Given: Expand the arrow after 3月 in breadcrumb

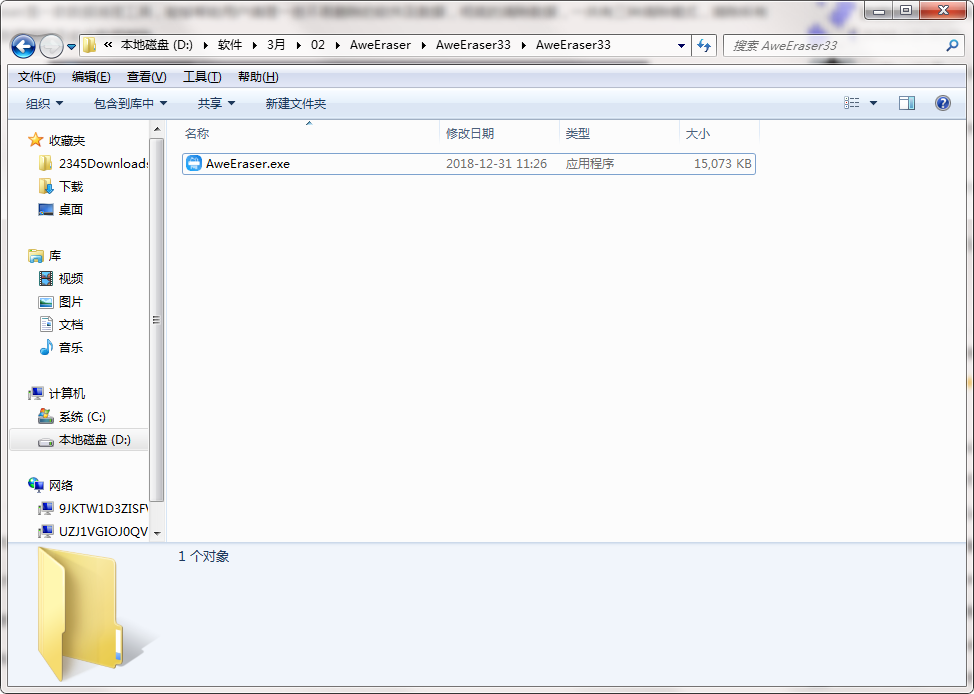Looking at the screenshot, I should click(298, 45).
